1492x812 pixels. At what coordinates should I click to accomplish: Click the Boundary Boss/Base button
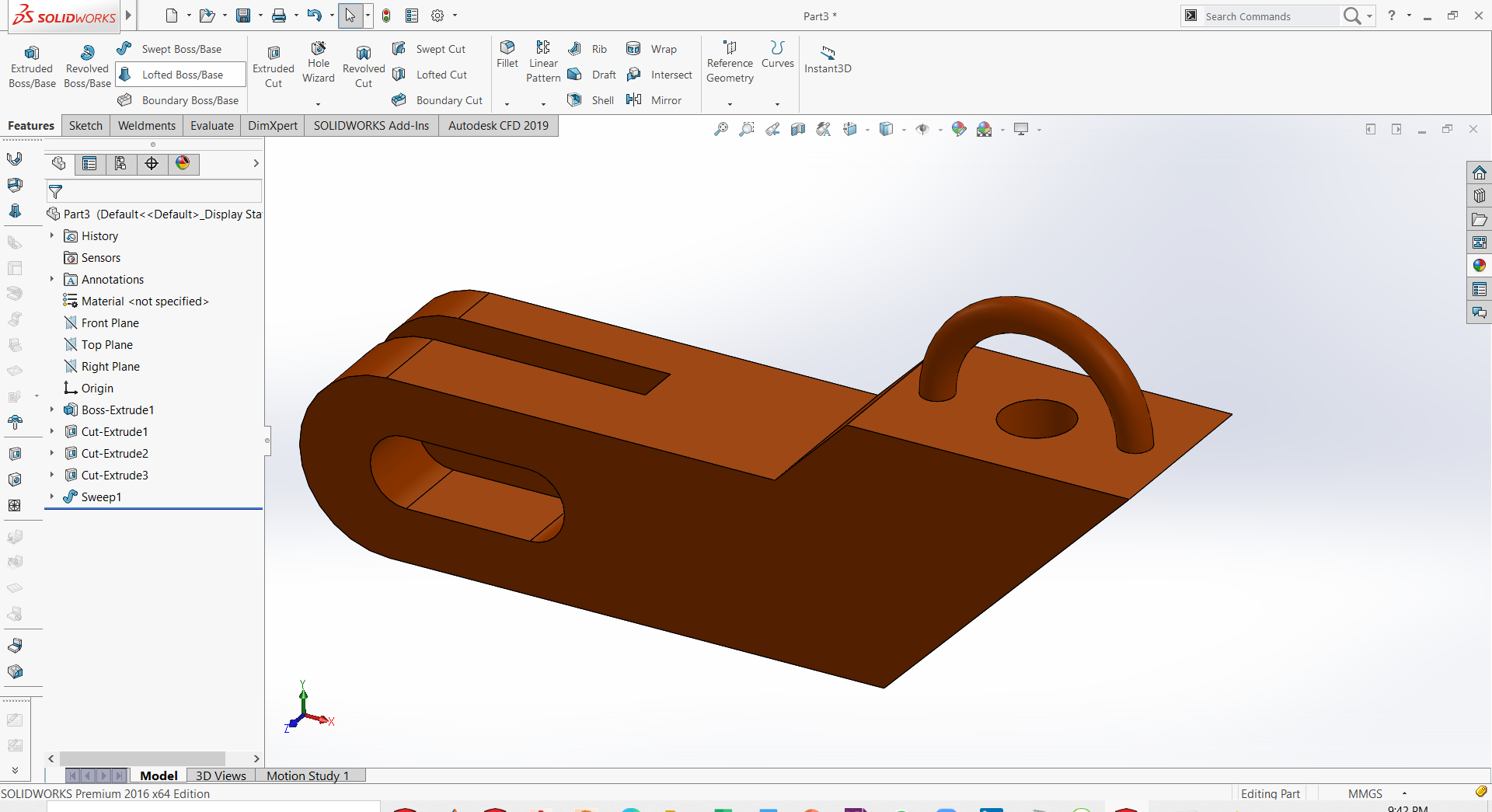point(180,99)
